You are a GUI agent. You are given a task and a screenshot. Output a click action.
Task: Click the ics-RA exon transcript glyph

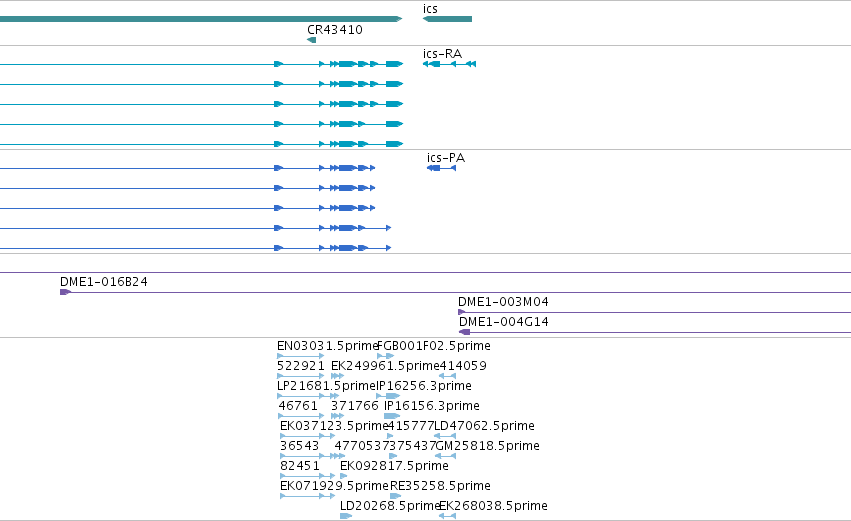[x=449, y=64]
